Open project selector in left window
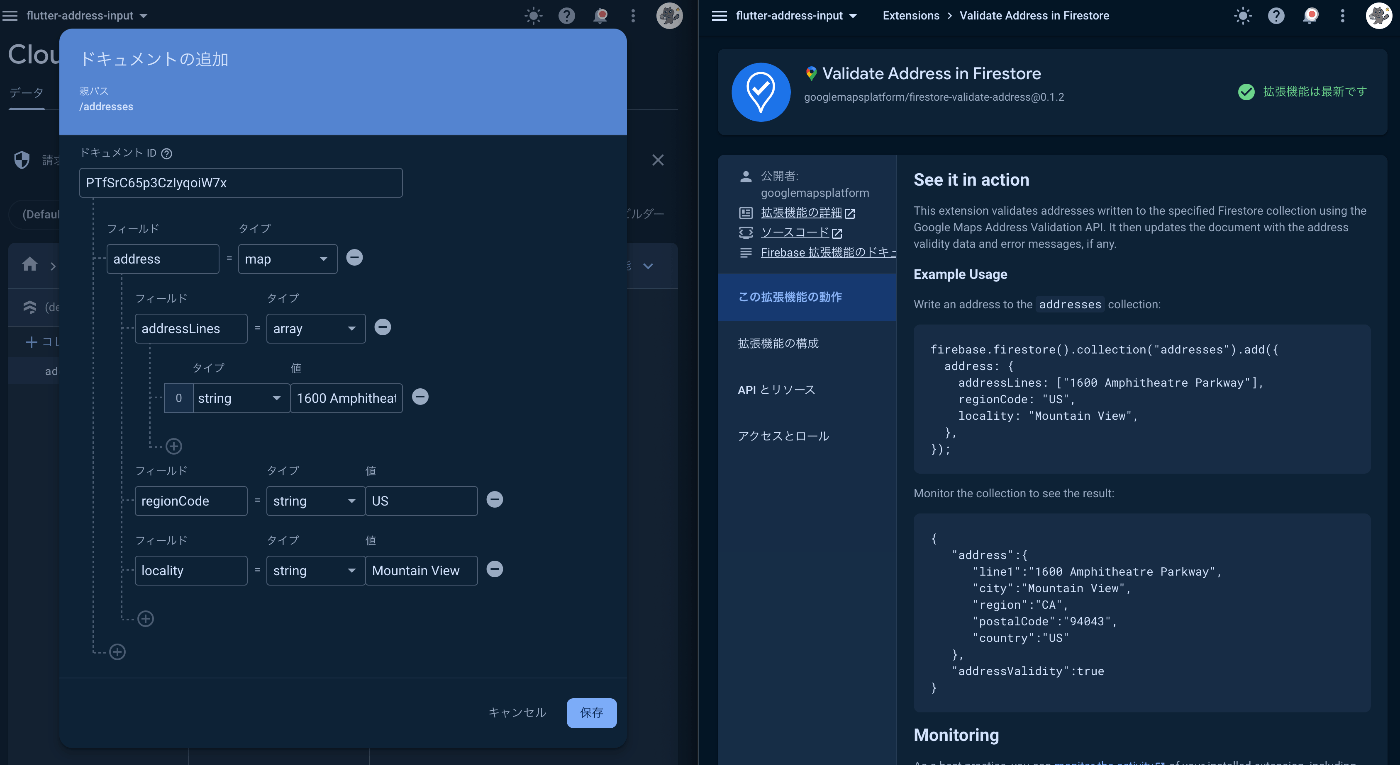The image size is (1400, 765). click(x=86, y=16)
